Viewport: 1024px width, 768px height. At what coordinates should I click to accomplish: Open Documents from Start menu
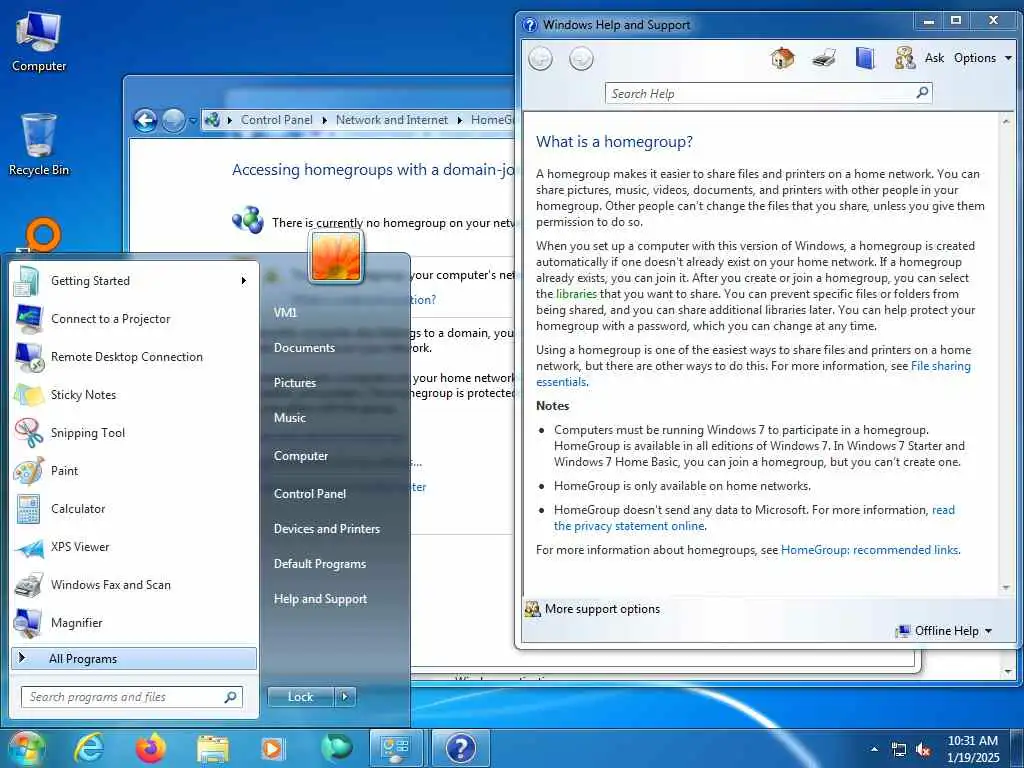point(304,347)
